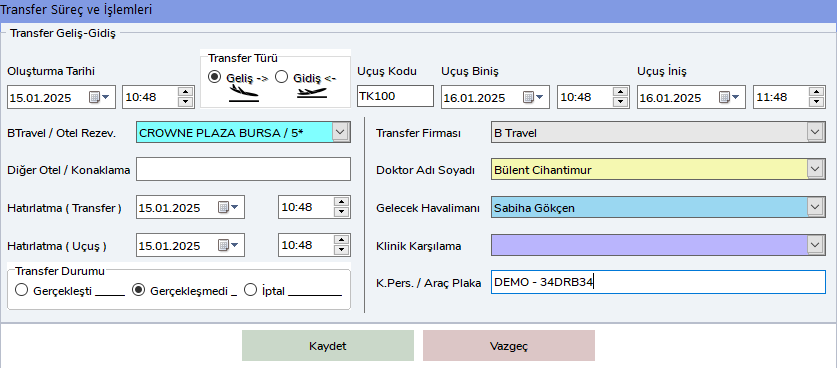The image size is (837, 368).
Task: Decrease Hatırlatma (Transfer) time down arrow
Action: coord(342,212)
